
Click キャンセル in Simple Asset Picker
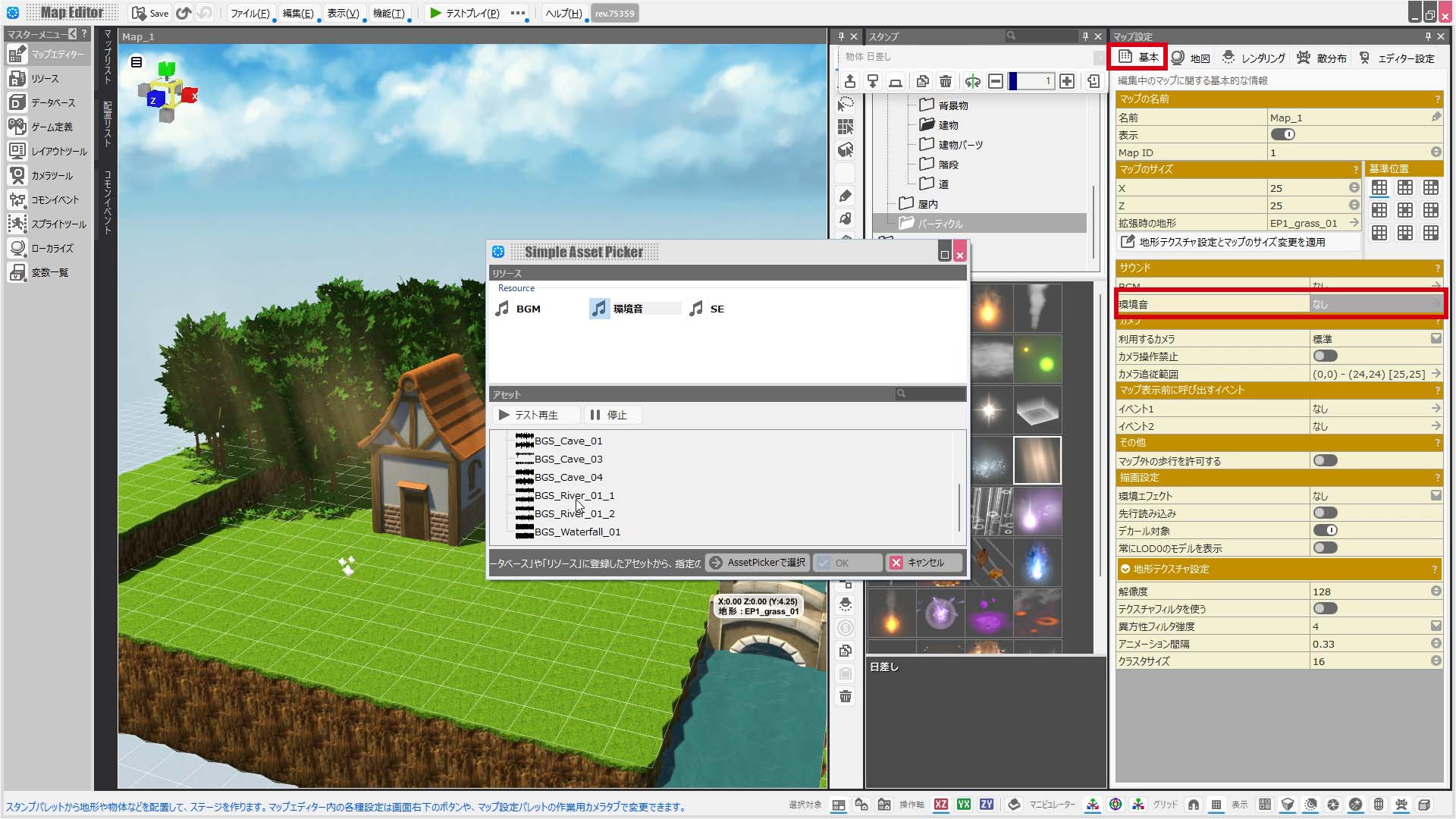(x=924, y=563)
